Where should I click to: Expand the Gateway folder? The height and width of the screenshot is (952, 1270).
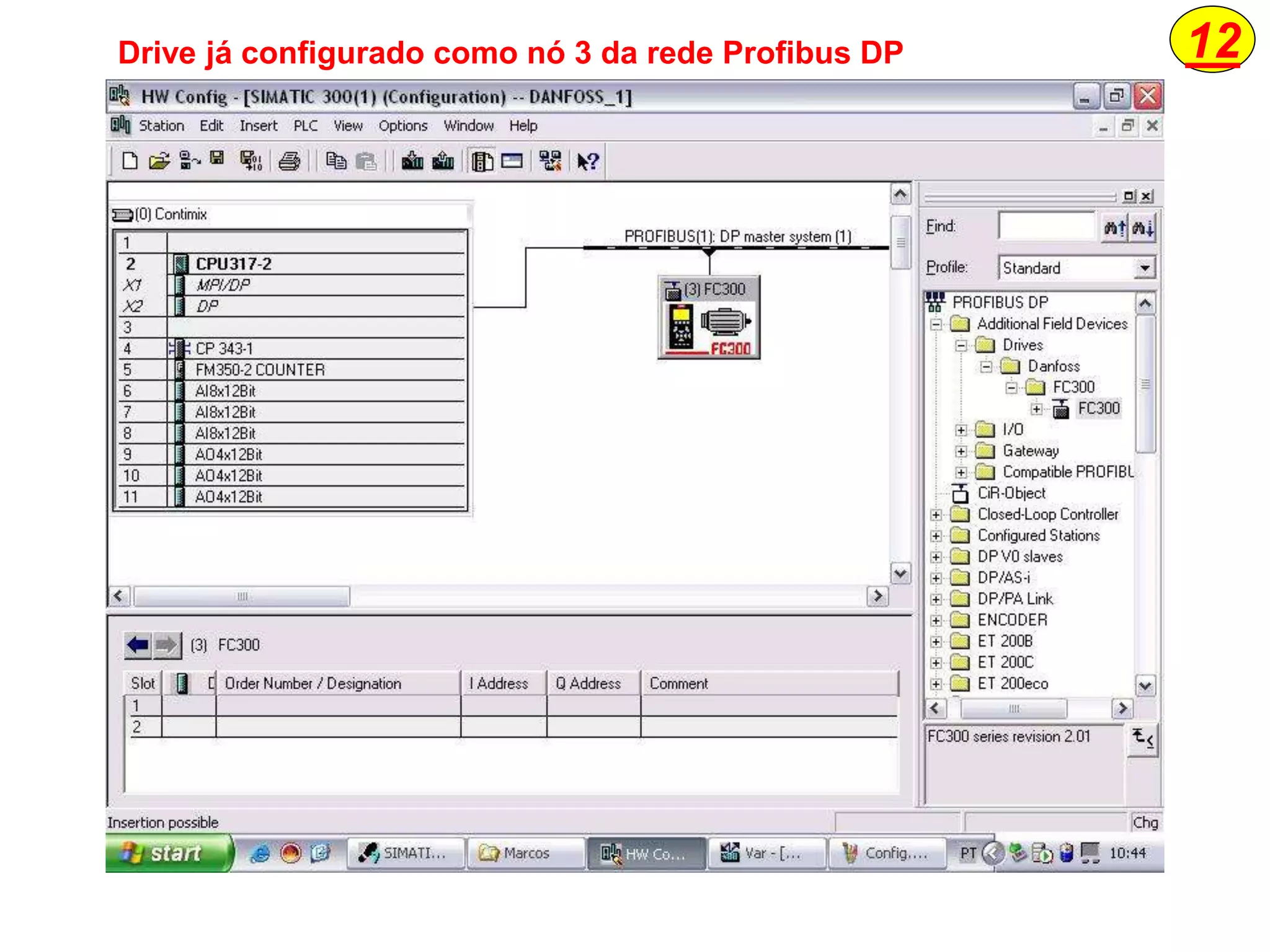coord(961,451)
